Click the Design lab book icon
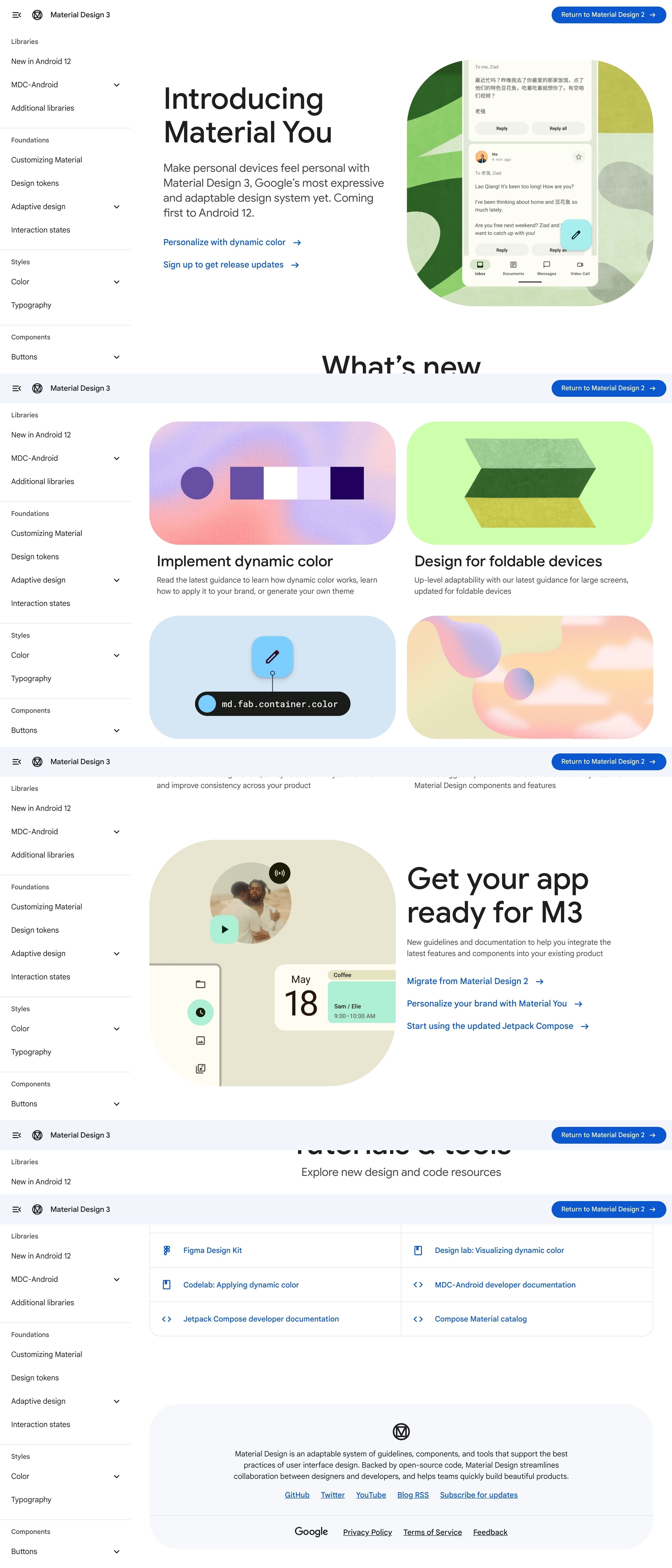Viewport: 672px width, 1568px height. (418, 1250)
